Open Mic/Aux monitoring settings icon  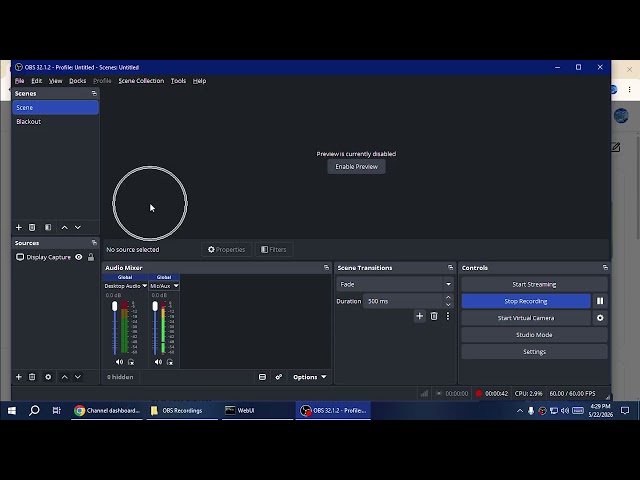point(170,362)
